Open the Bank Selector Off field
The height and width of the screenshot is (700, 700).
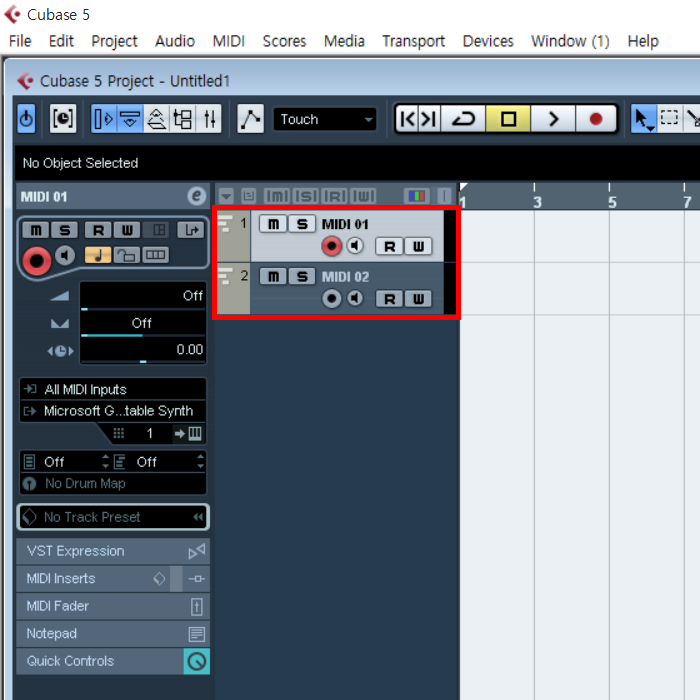click(66, 462)
